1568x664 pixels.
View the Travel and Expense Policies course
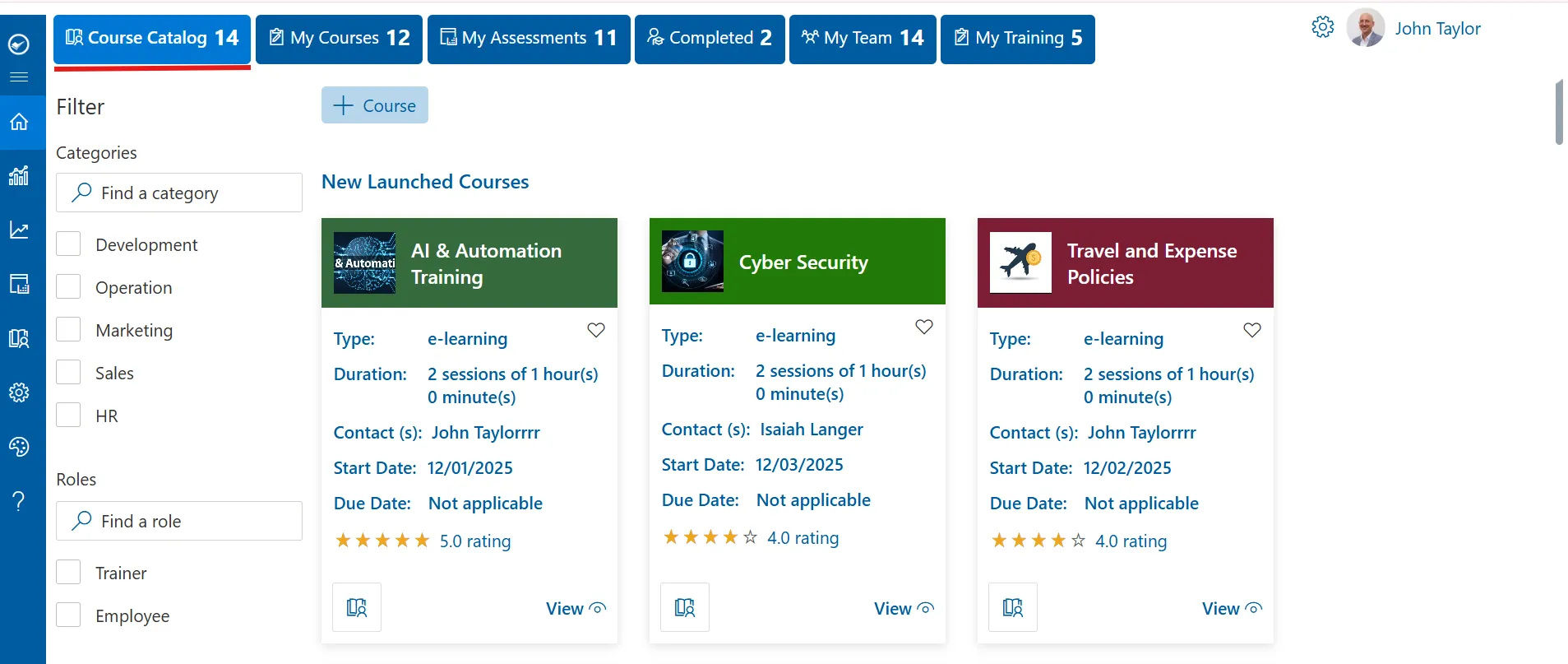coord(1231,609)
